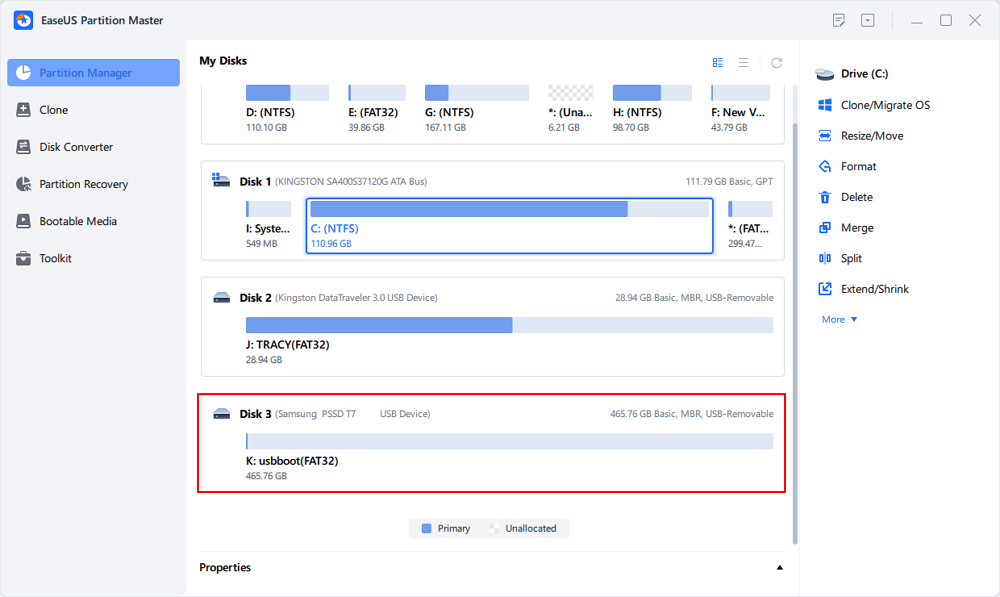Image resolution: width=1000 pixels, height=597 pixels.
Task: Choose Resize/Move for drive C
Action: click(x=872, y=135)
